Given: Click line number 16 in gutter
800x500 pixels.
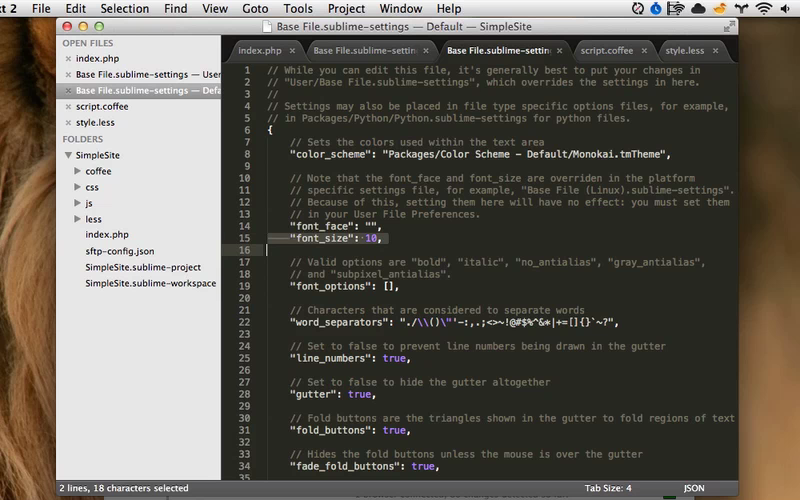Looking at the screenshot, I should (x=245, y=250).
